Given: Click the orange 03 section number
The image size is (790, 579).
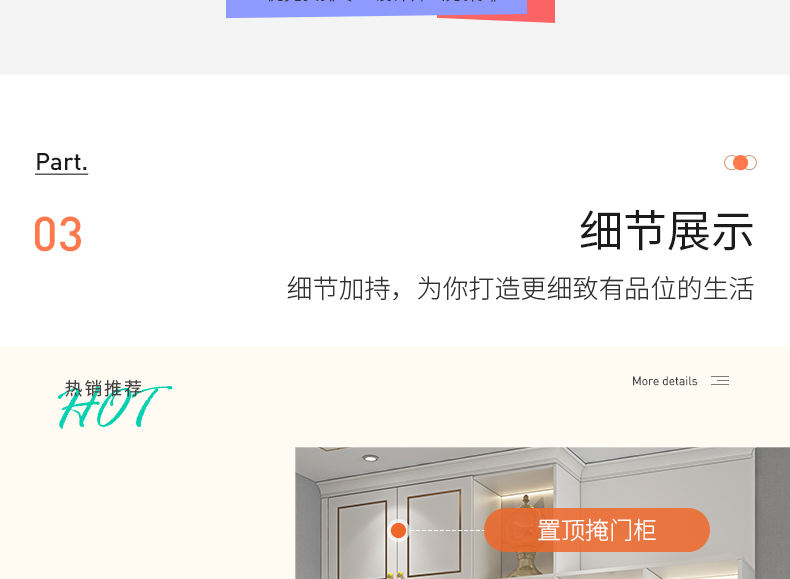Looking at the screenshot, I should (58, 234).
